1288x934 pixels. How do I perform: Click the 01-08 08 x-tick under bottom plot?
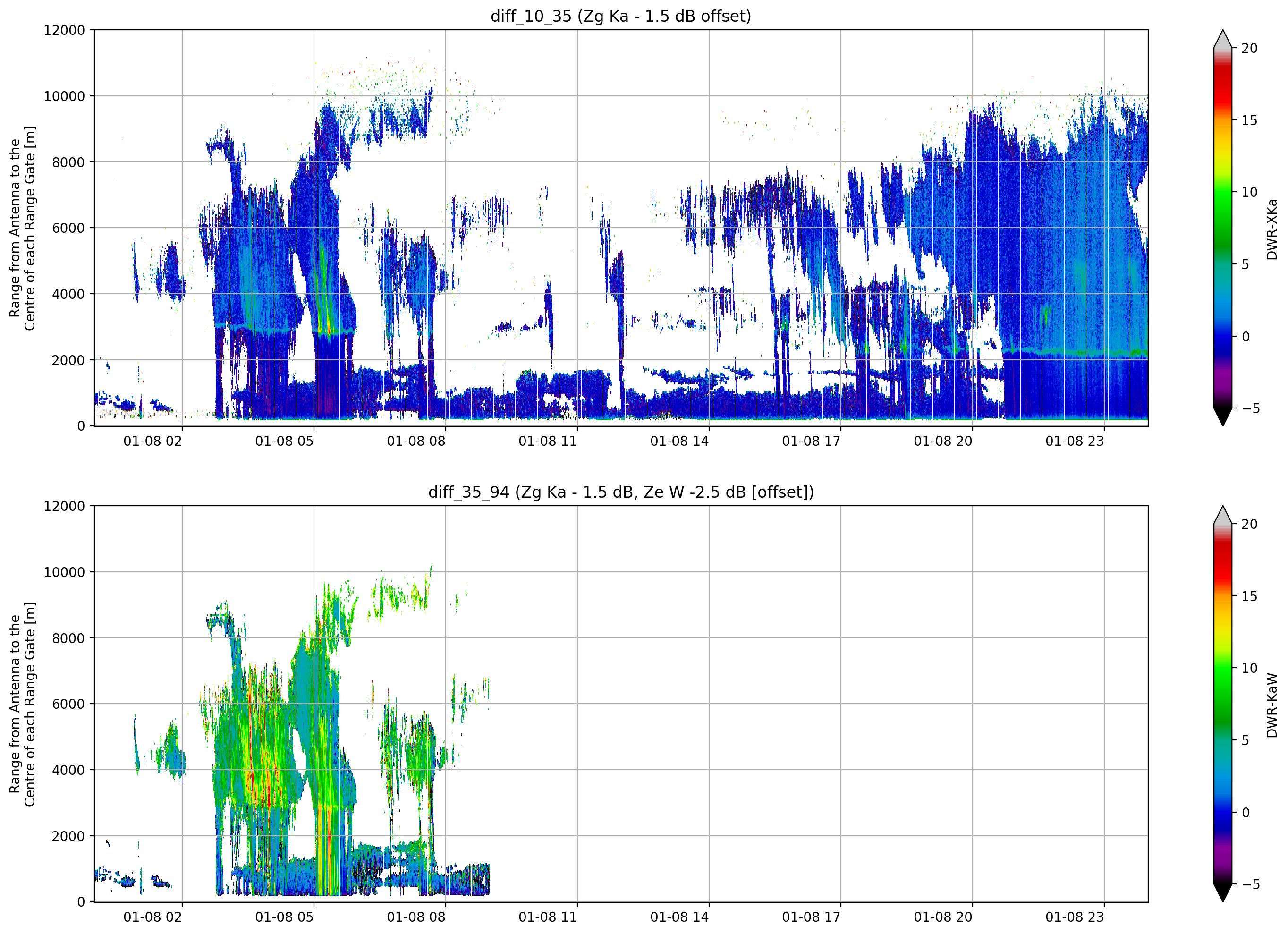(416, 917)
